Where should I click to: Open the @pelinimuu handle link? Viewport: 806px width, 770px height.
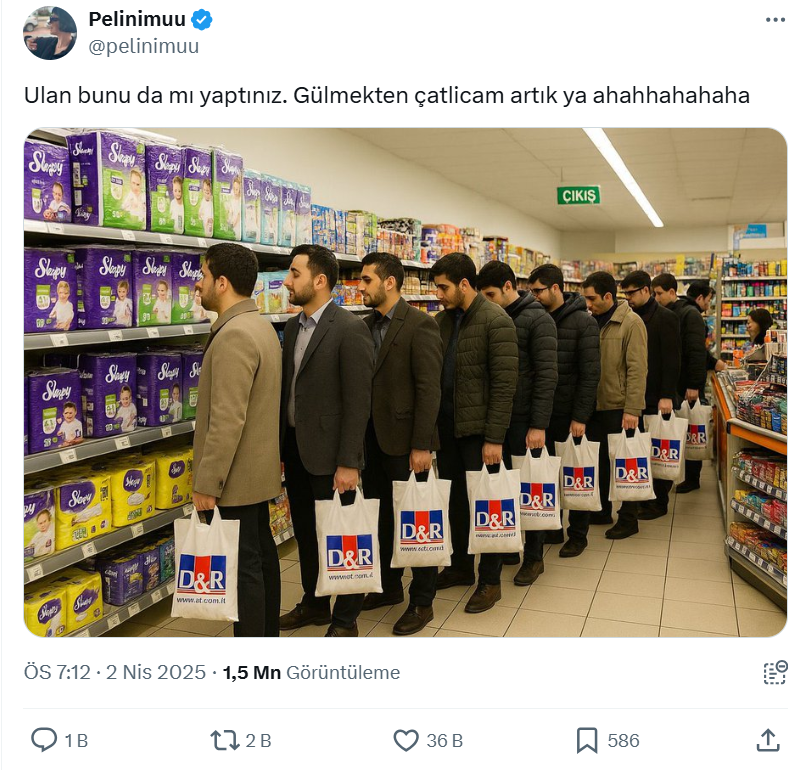143,46
